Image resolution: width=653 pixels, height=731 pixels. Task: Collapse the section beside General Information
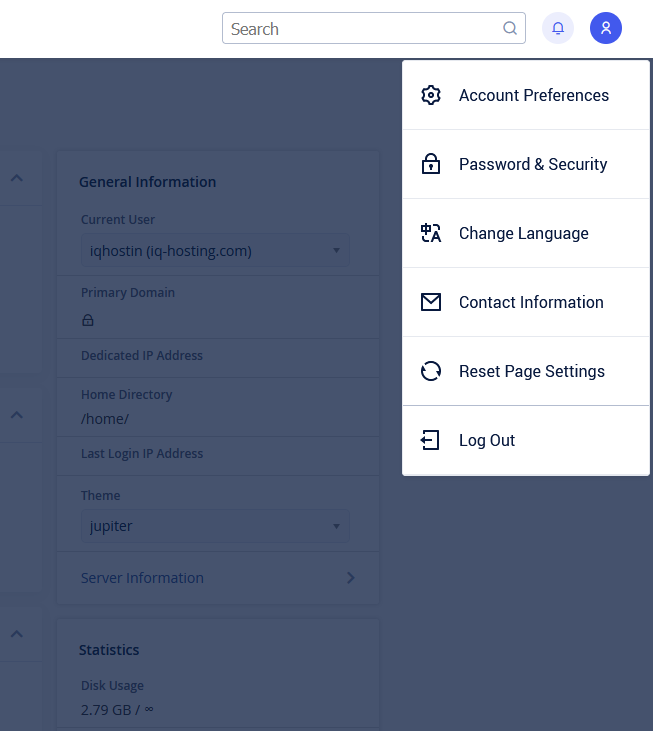(17, 178)
